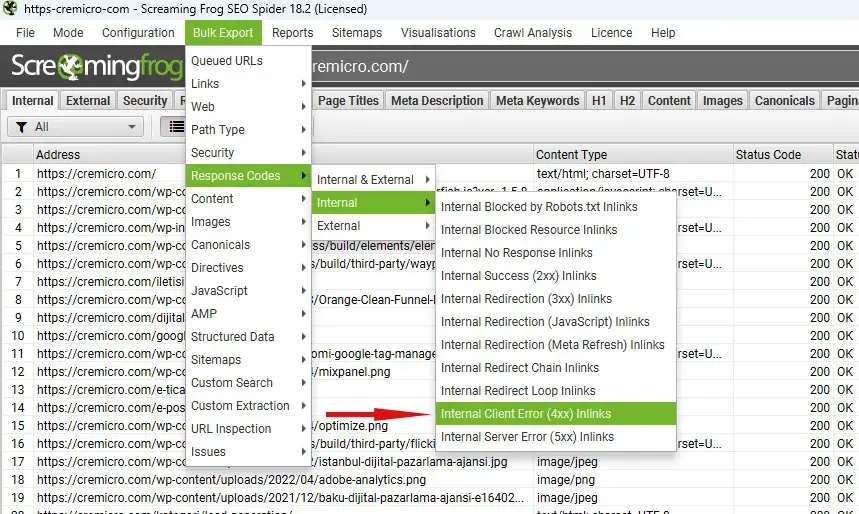The height and width of the screenshot is (514, 859).
Task: Click the Screaming Frog logo in header
Action: tap(95, 67)
